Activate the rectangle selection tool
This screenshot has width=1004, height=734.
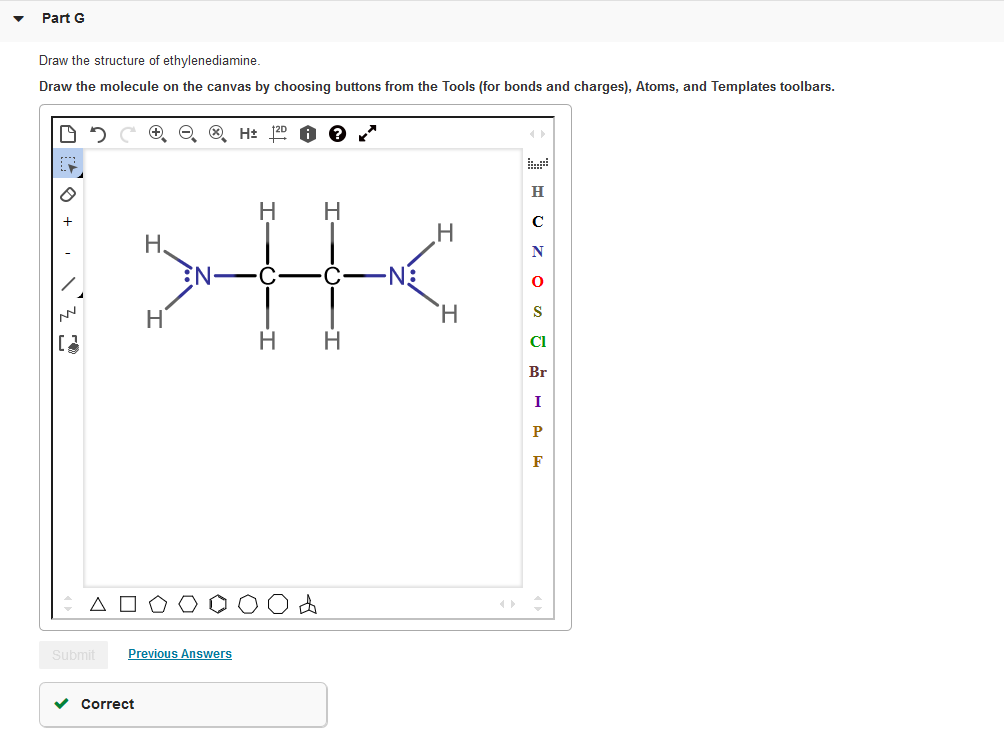pos(68,163)
